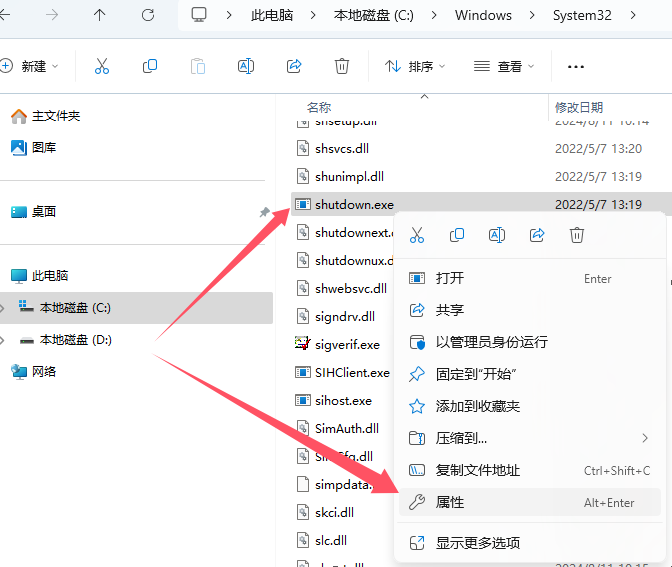Select file shunimpl.dll

[349, 177]
